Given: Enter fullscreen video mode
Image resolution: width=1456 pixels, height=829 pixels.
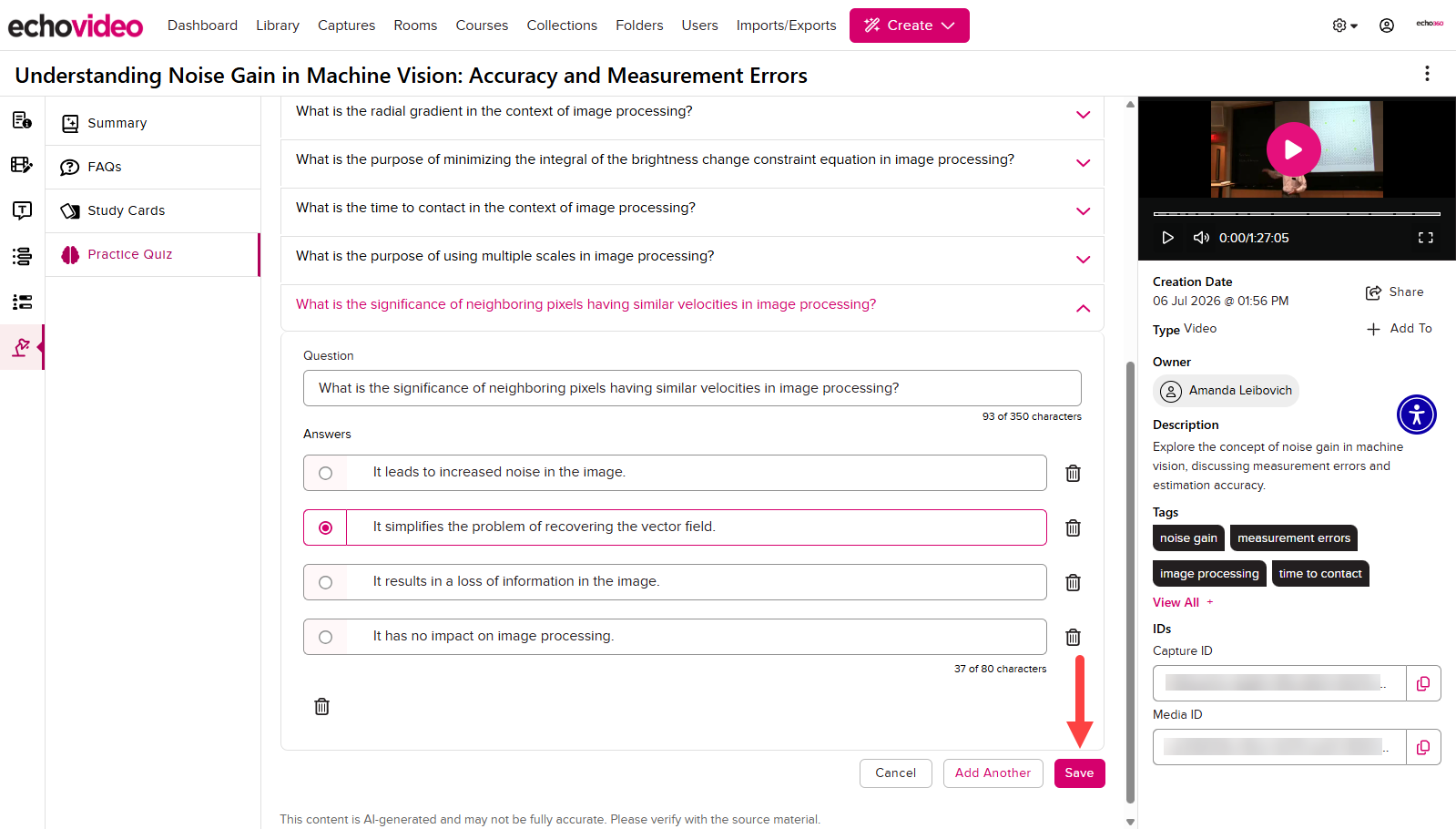Looking at the screenshot, I should (1426, 238).
